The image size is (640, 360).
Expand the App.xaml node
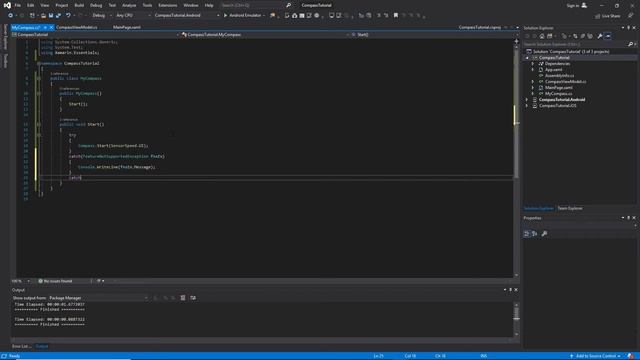[533, 70]
